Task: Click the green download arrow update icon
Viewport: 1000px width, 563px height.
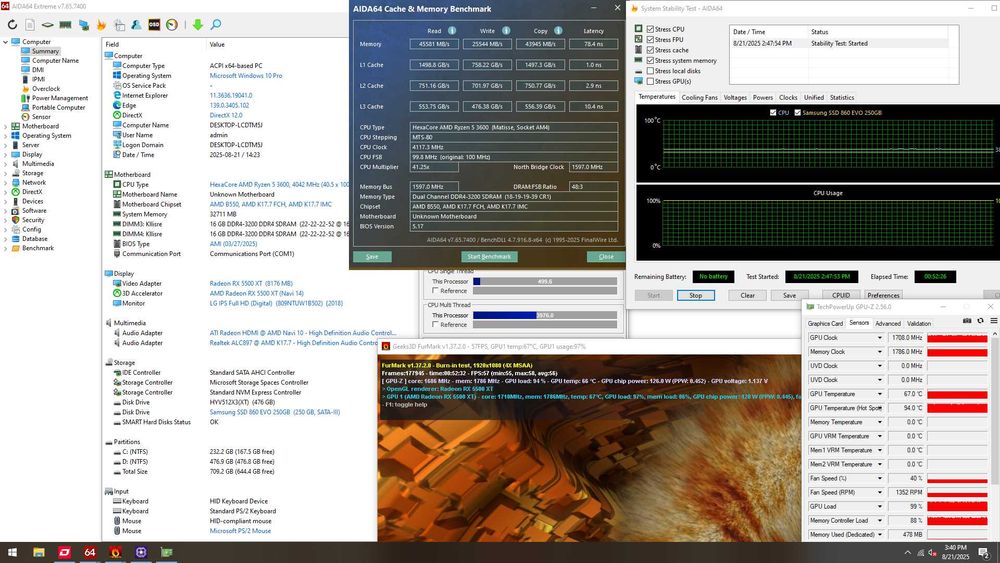Action: click(197, 24)
